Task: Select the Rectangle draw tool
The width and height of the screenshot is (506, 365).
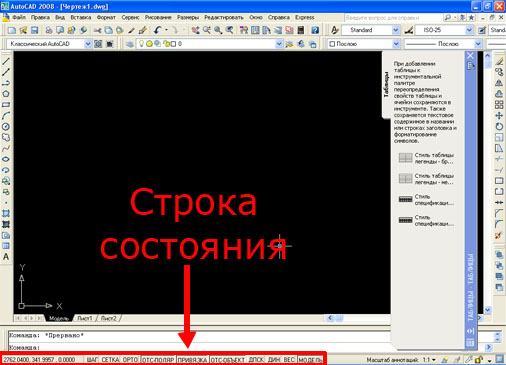Action: (x=6, y=105)
